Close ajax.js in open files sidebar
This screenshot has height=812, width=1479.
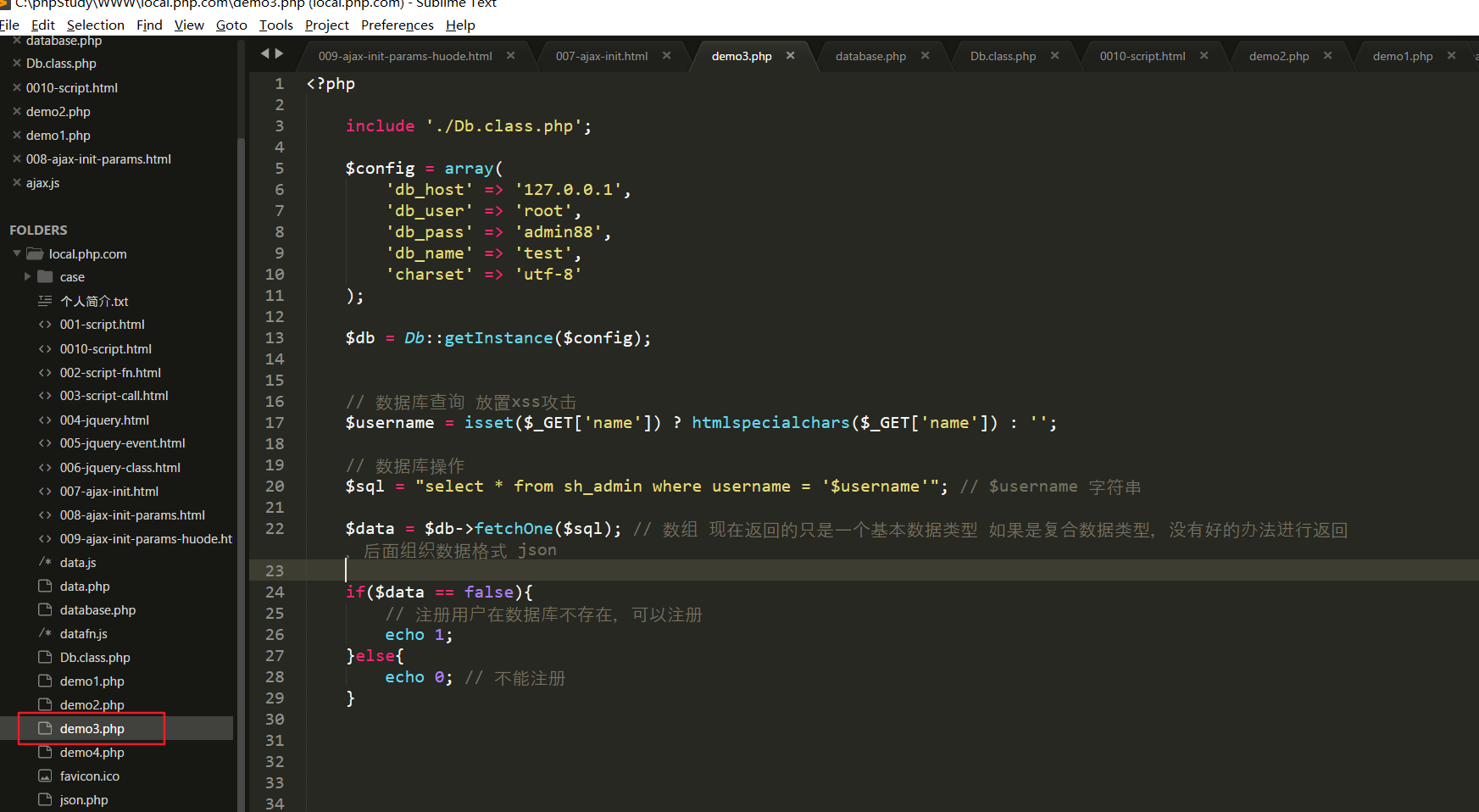coord(16,183)
